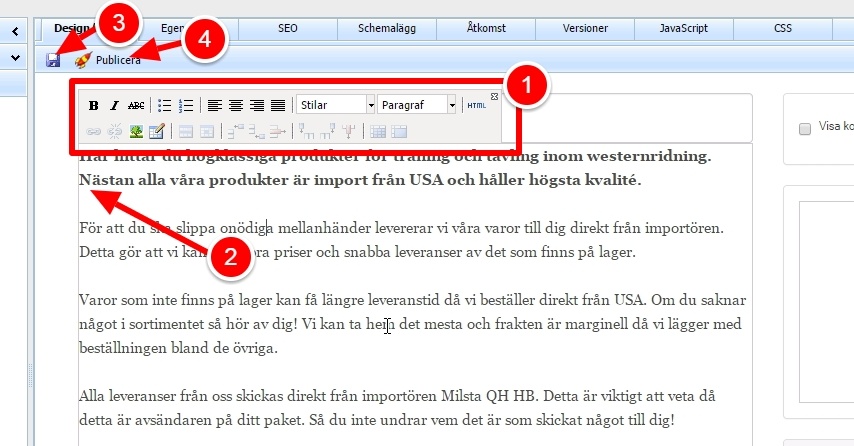Click in the bold line 'Nästan alla våra produkter'
The image size is (854, 446).
[x=359, y=180]
